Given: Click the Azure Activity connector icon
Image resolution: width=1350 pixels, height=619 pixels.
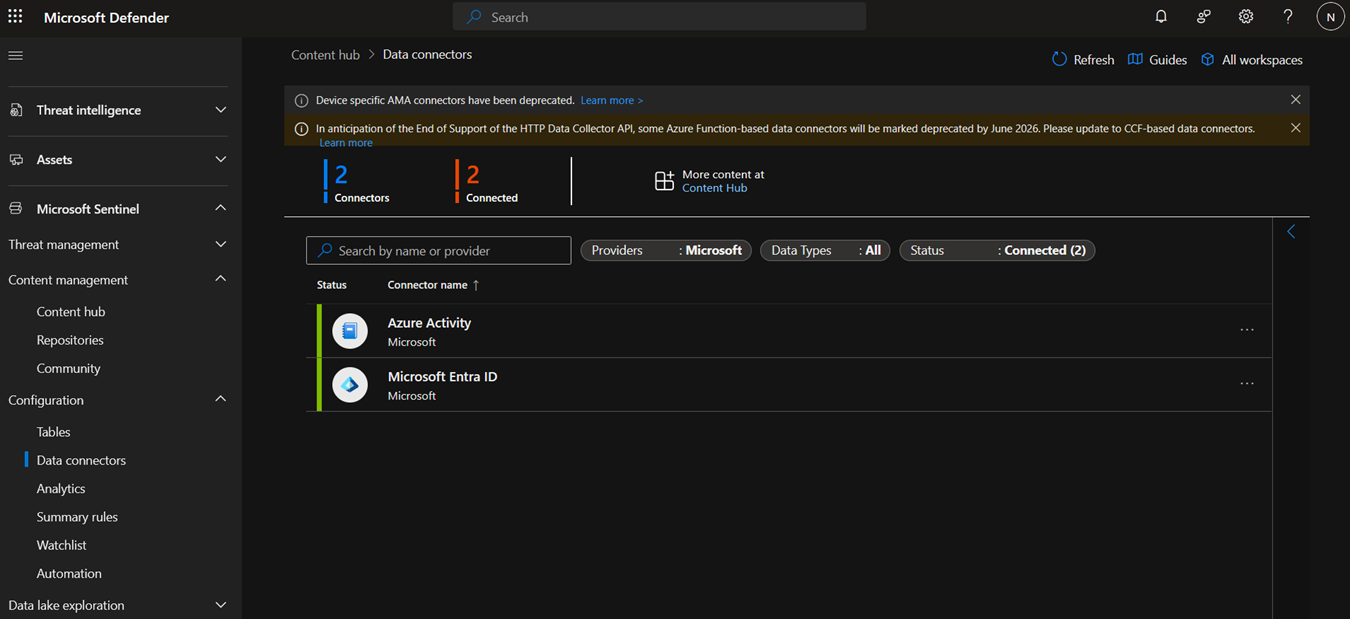Looking at the screenshot, I should pyautogui.click(x=350, y=331).
